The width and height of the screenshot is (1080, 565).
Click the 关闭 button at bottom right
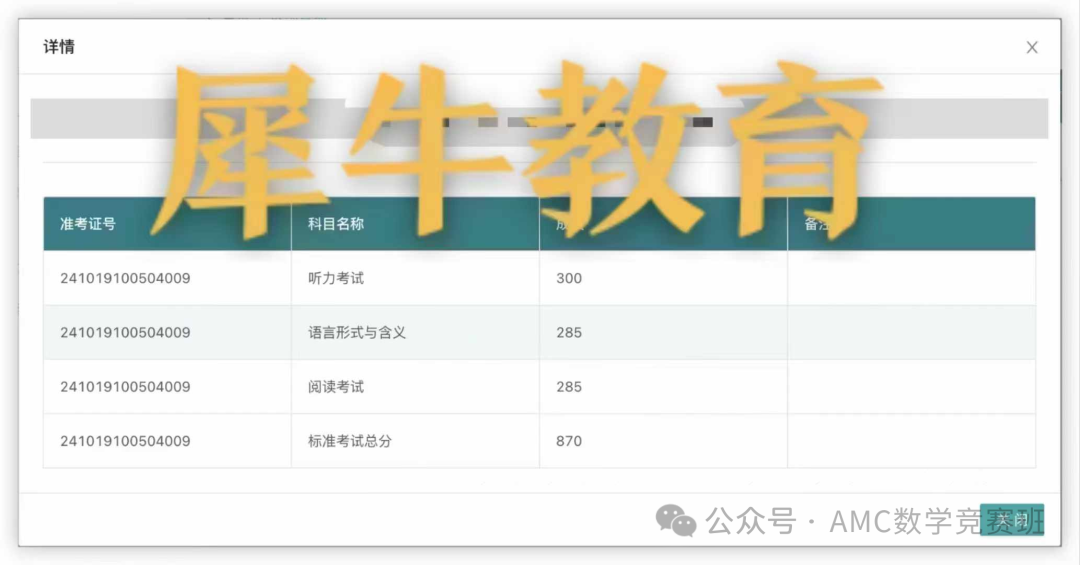[1012, 520]
